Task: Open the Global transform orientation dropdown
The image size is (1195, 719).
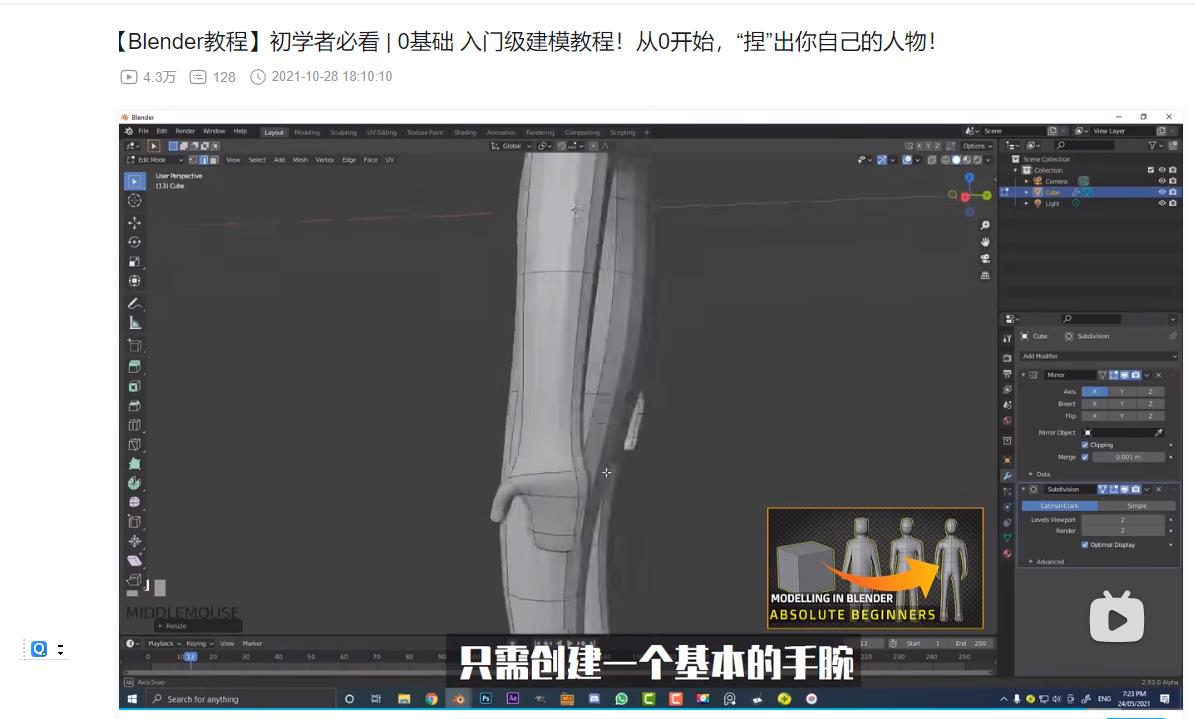Action: 511,146
